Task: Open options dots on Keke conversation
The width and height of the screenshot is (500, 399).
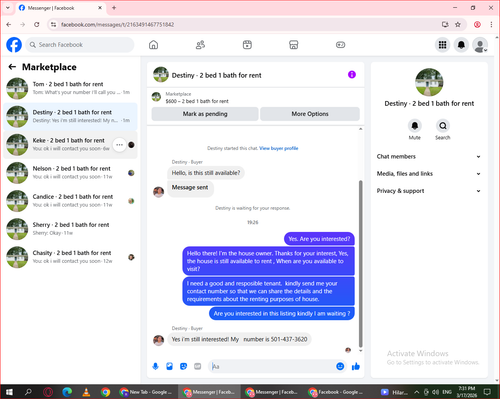Action: coord(119,145)
